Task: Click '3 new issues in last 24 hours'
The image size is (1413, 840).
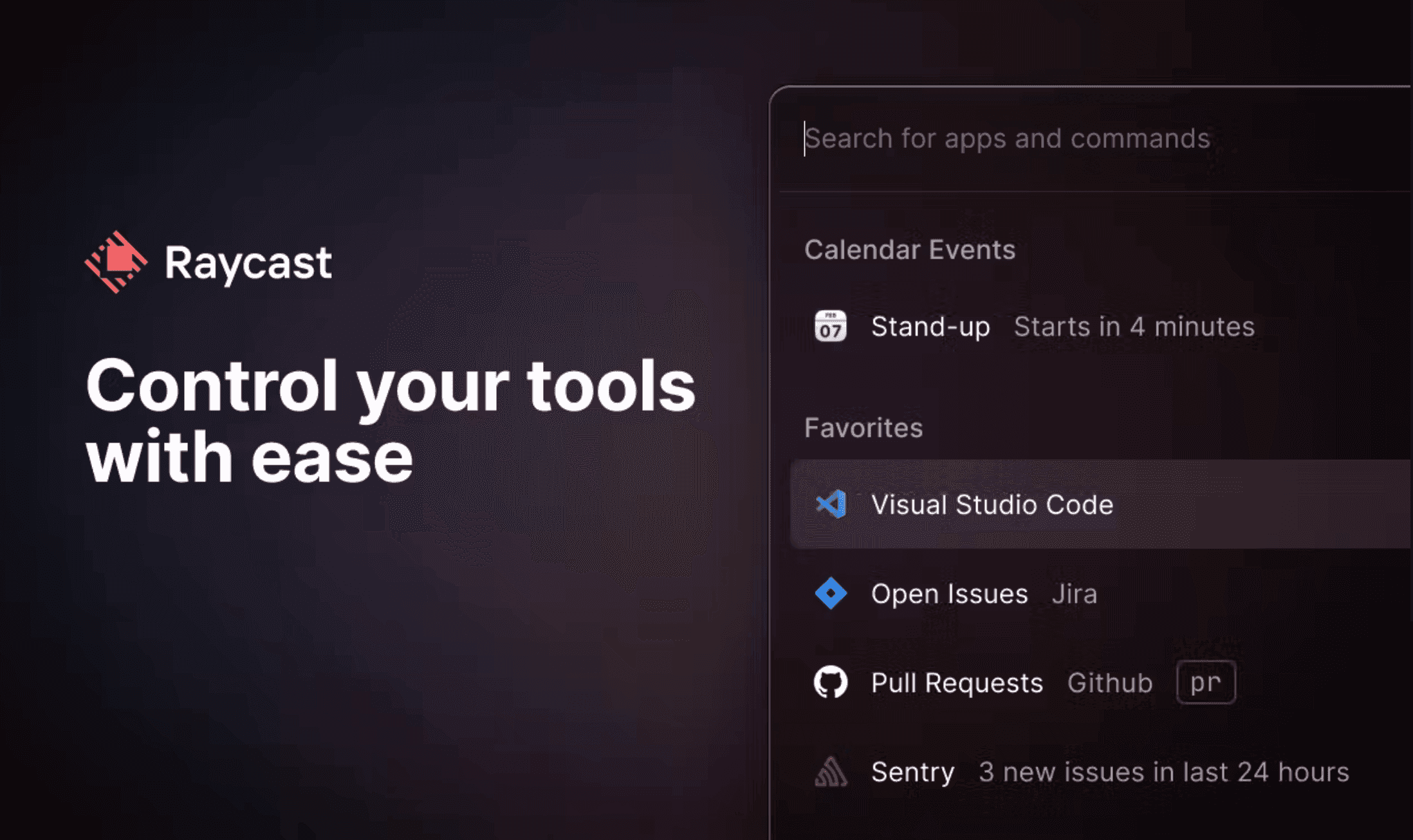Action: click(x=1163, y=772)
